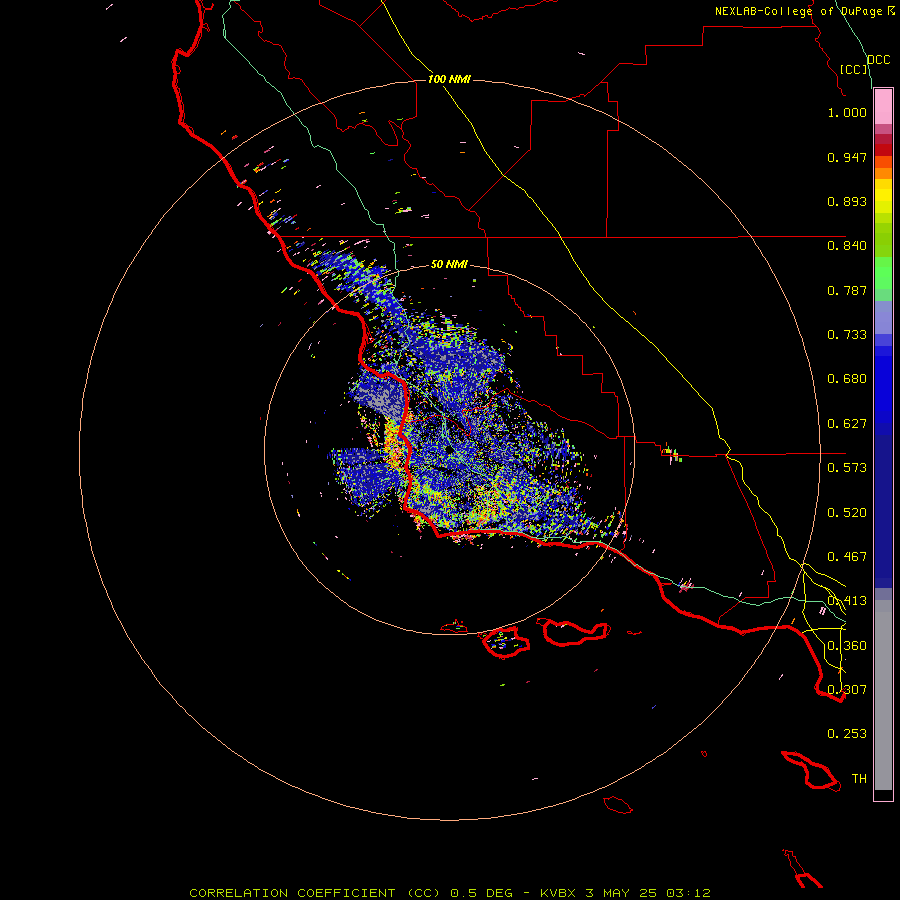Click the CORRELATION COEFFICIENT caption text
The image size is (900, 900).
coord(292,893)
